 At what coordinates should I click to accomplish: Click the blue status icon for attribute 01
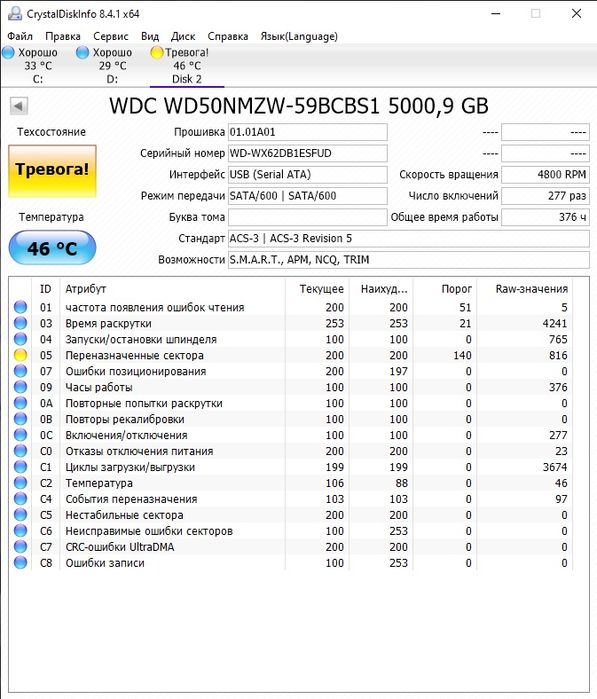tap(21, 307)
